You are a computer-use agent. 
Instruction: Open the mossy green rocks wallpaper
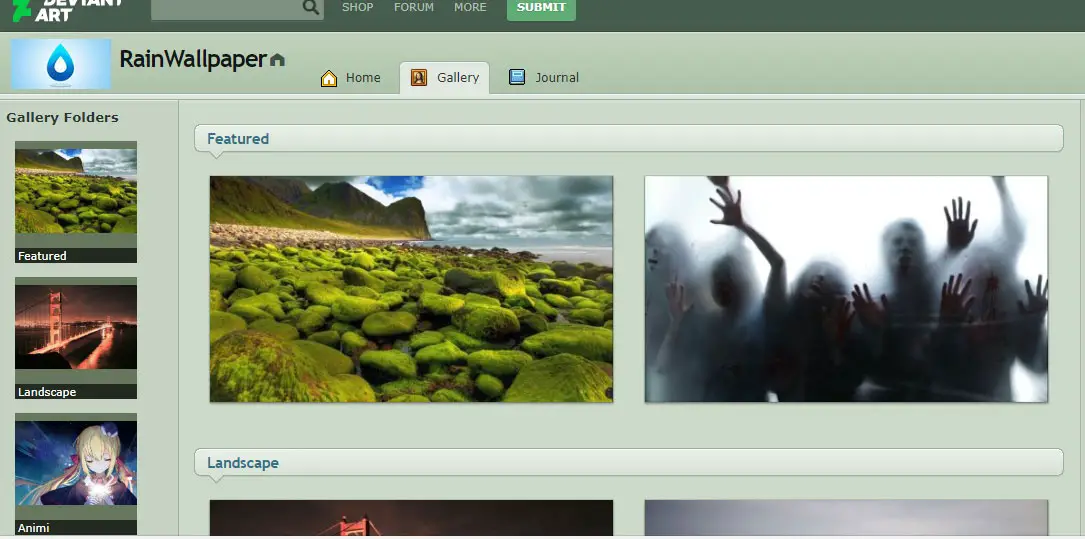[411, 289]
